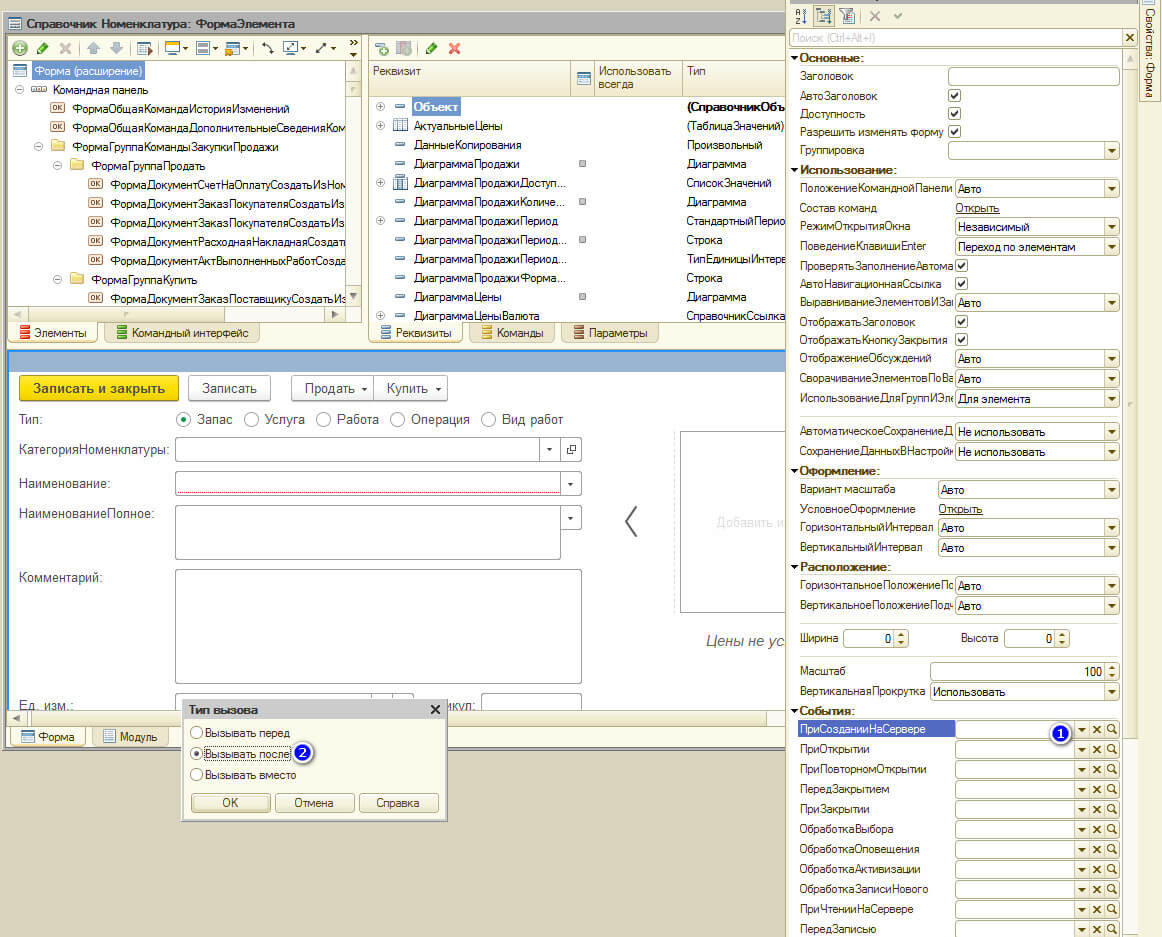1162x937 pixels.
Task: Open the Команды tab
Action: click(x=511, y=333)
